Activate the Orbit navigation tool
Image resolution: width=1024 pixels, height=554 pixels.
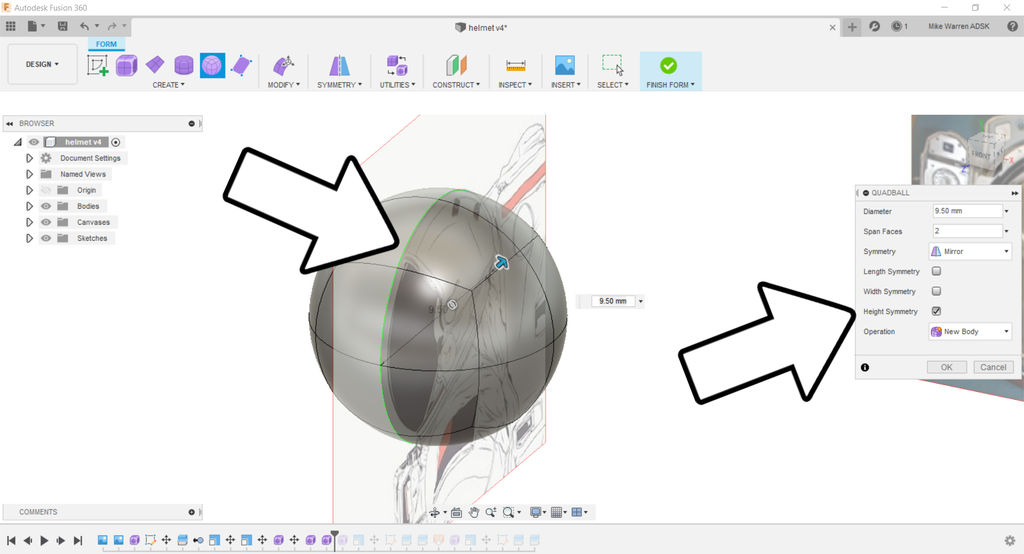point(434,513)
